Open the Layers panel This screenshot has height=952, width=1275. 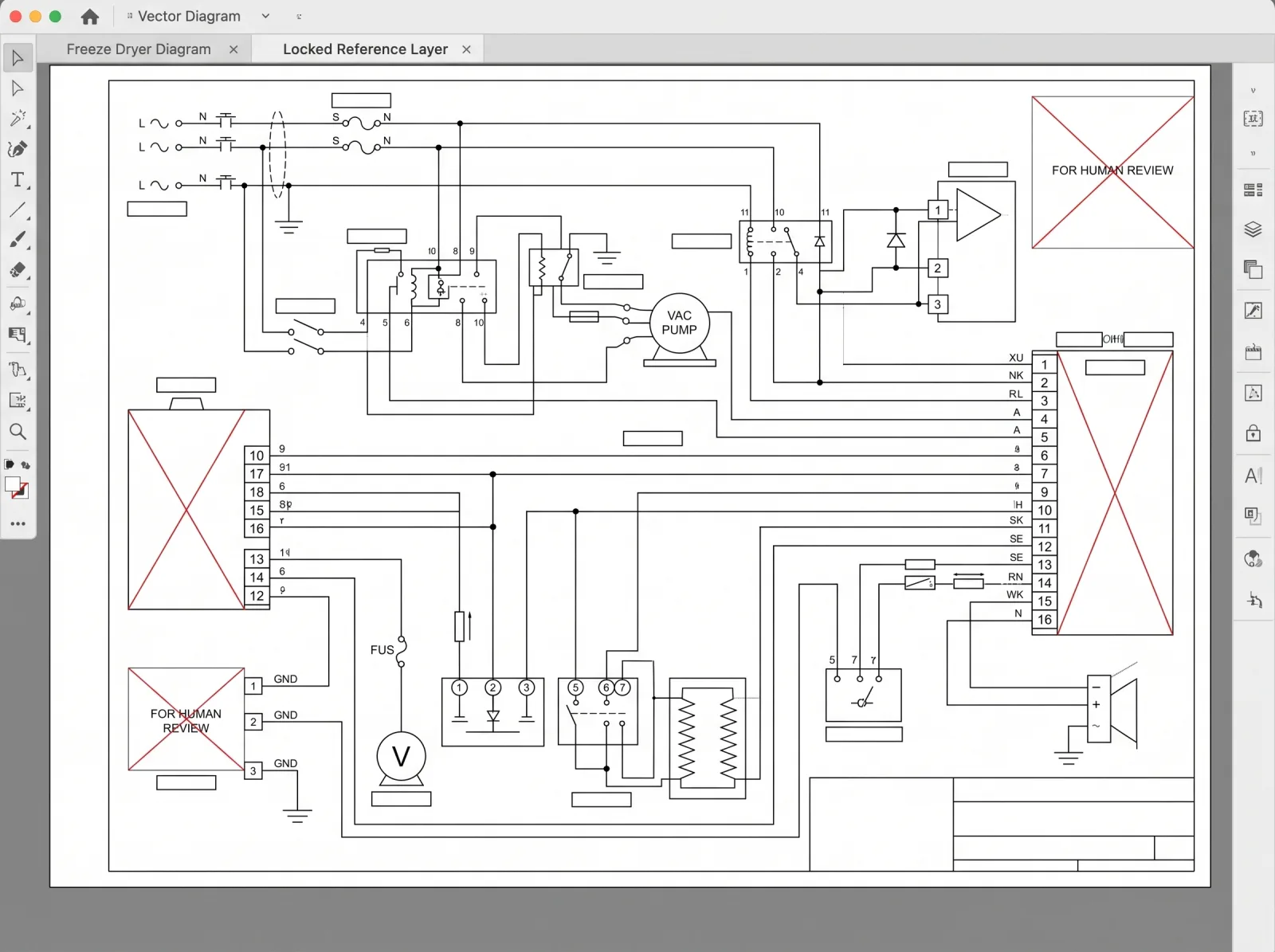pyautogui.click(x=1253, y=229)
